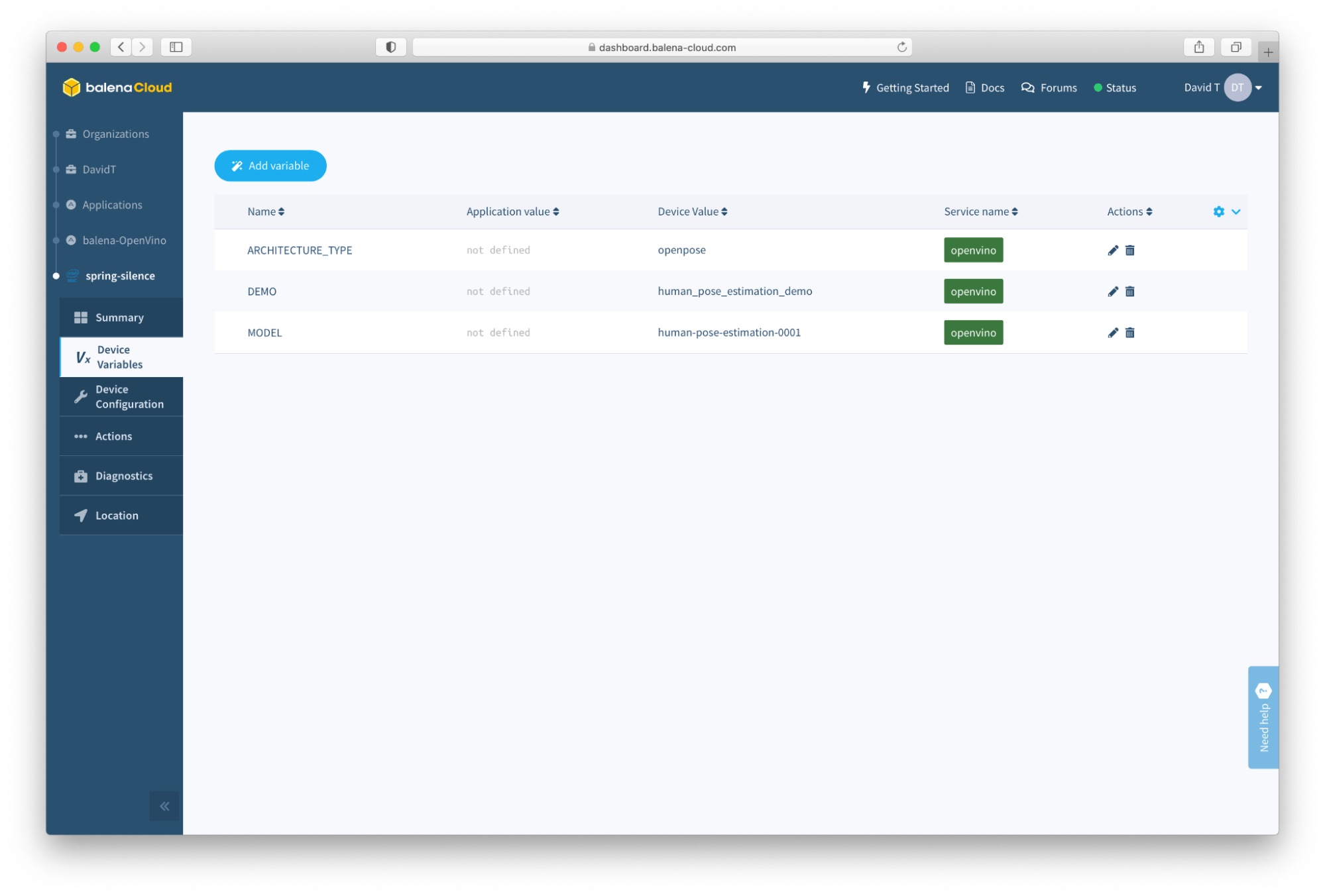Image resolution: width=1325 pixels, height=896 pixels.
Task: Click the pencil edit icon for ARCHITECTURE_TYPE
Action: (1112, 251)
